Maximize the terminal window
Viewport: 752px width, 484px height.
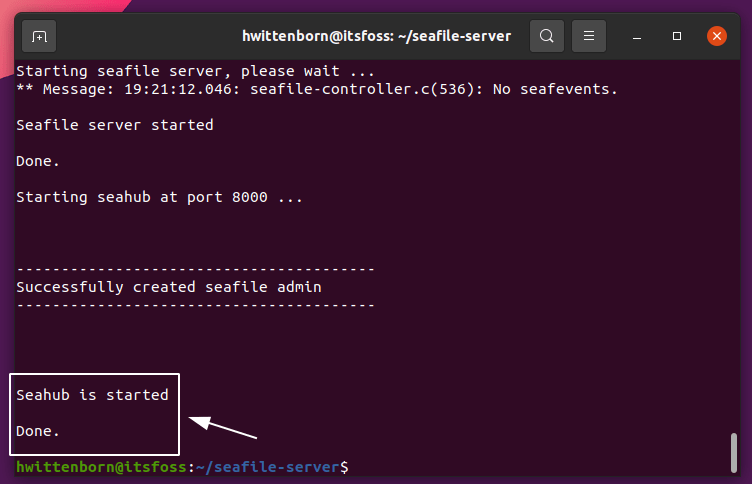[x=677, y=36]
